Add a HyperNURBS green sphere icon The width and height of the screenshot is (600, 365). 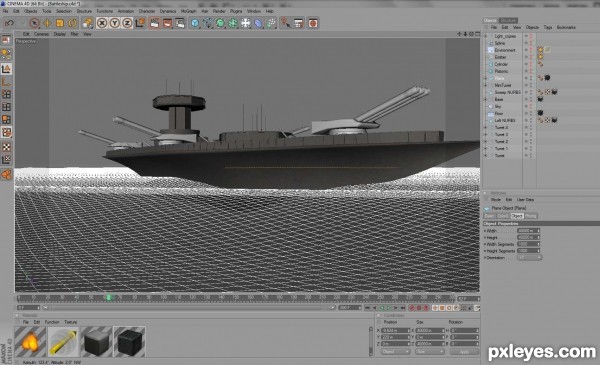(x=220, y=23)
